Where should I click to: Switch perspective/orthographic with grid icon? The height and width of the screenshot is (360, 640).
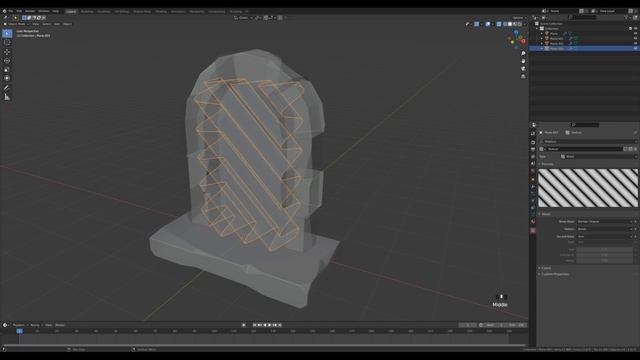click(x=523, y=76)
